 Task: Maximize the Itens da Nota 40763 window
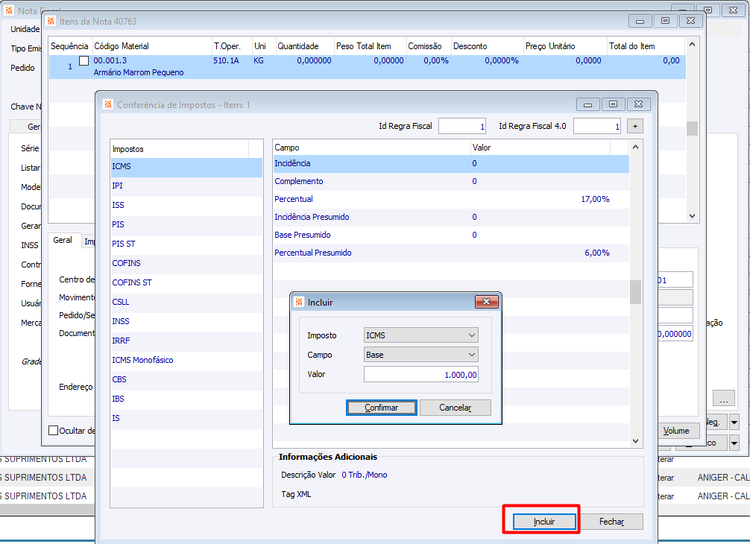[x=665, y=21]
